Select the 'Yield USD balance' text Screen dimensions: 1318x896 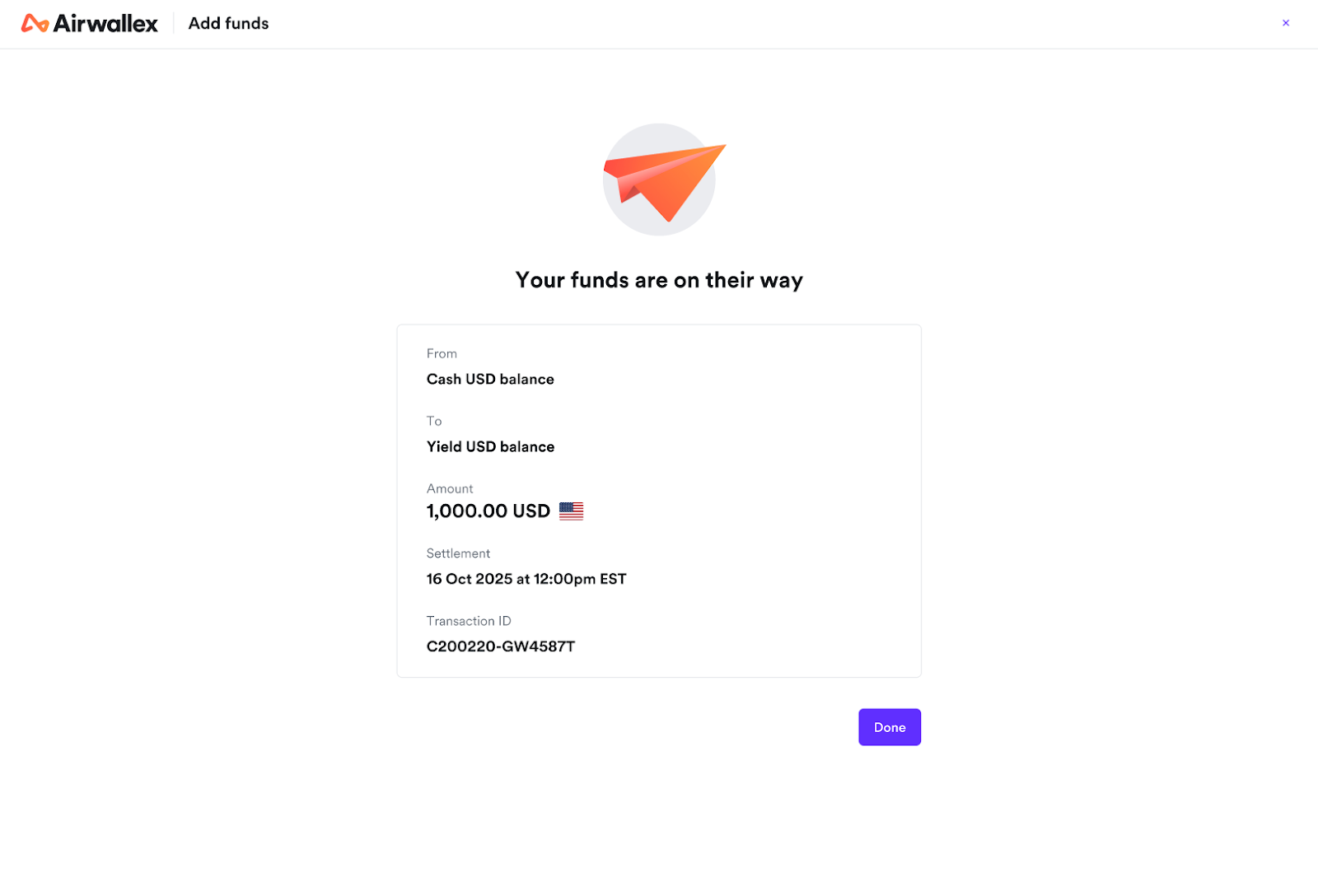(x=490, y=446)
